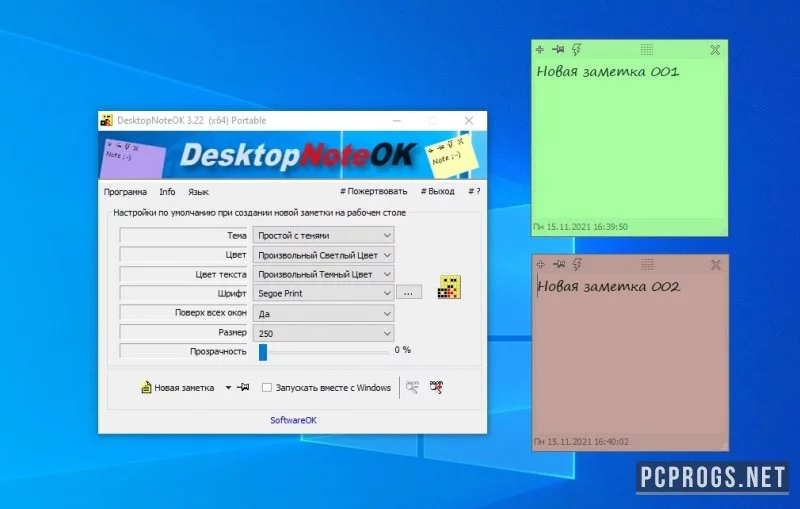800x509 pixels.
Task: Click # Пожертвовать menu item
Action: 373,191
